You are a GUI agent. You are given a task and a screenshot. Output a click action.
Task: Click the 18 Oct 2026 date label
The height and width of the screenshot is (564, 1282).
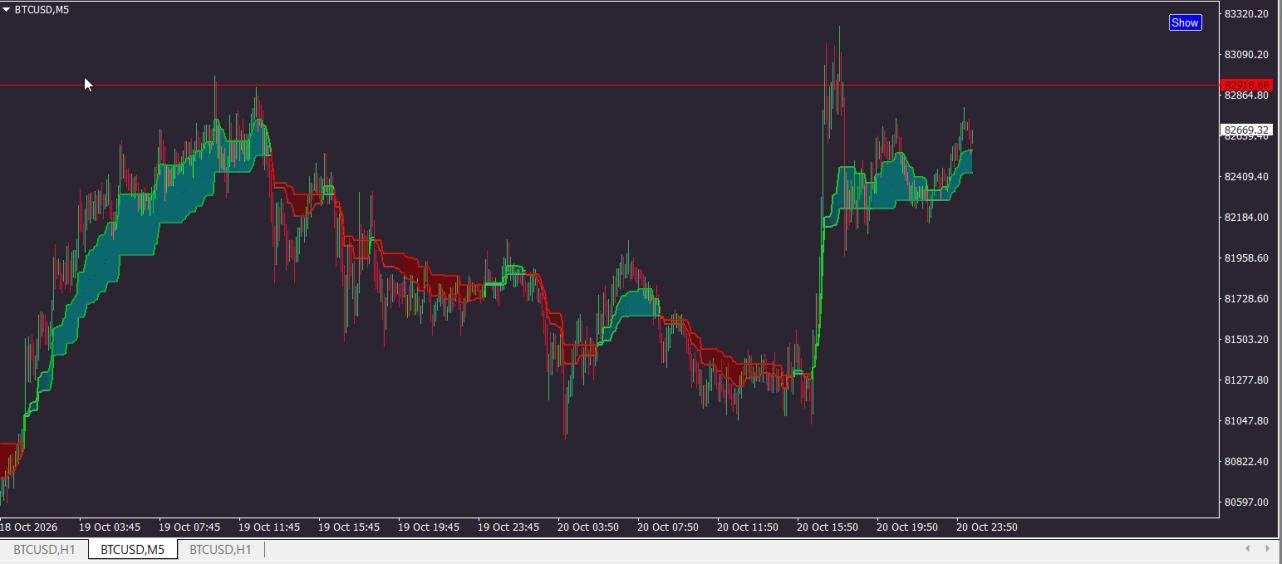[x=29, y=527]
